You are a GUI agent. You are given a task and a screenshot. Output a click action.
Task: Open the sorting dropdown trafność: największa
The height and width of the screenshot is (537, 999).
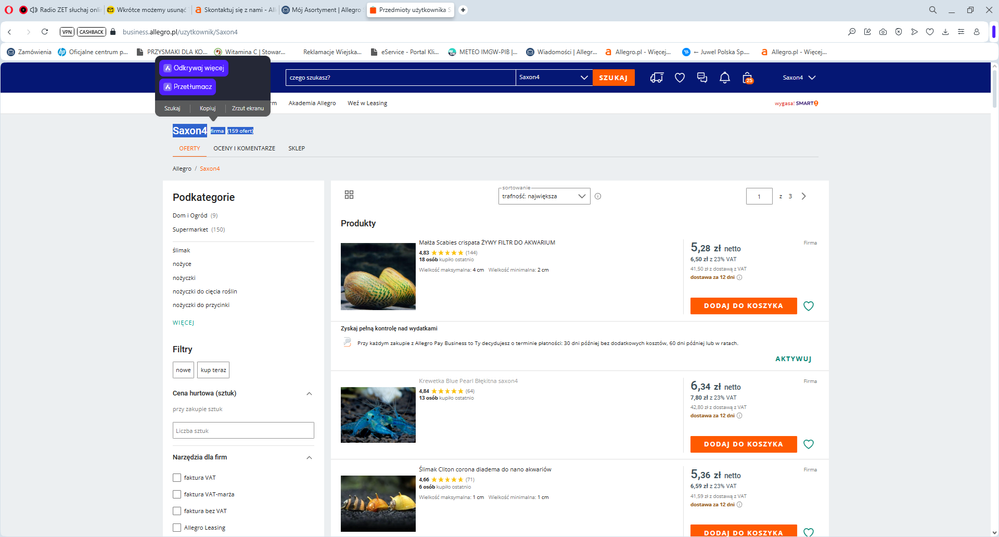click(x=544, y=196)
